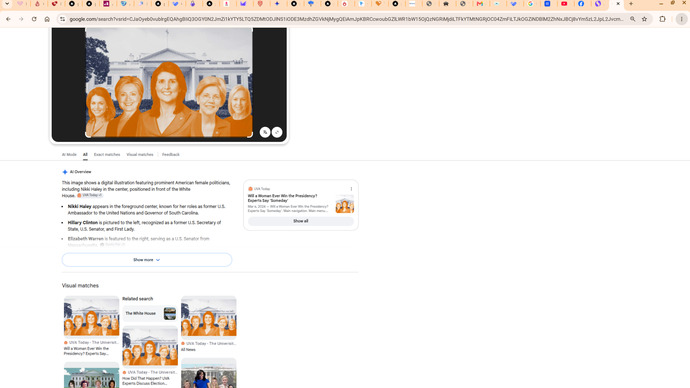Viewport: 690px width, 388px height.
Task: Click the main uploaded image preview
Action: [x=169, y=83]
